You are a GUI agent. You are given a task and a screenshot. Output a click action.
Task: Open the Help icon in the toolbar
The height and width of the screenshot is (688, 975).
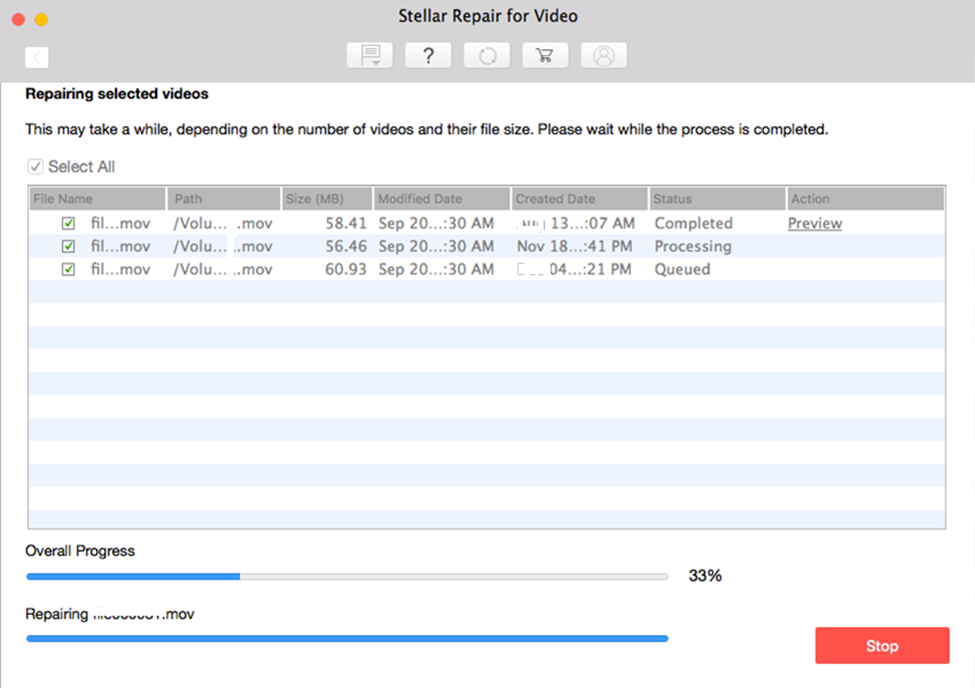[x=428, y=55]
